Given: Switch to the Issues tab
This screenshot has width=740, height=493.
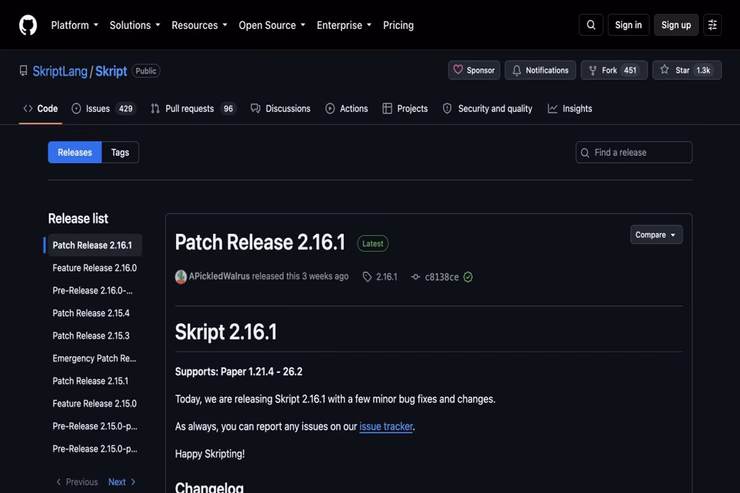Looking at the screenshot, I should point(103,109).
